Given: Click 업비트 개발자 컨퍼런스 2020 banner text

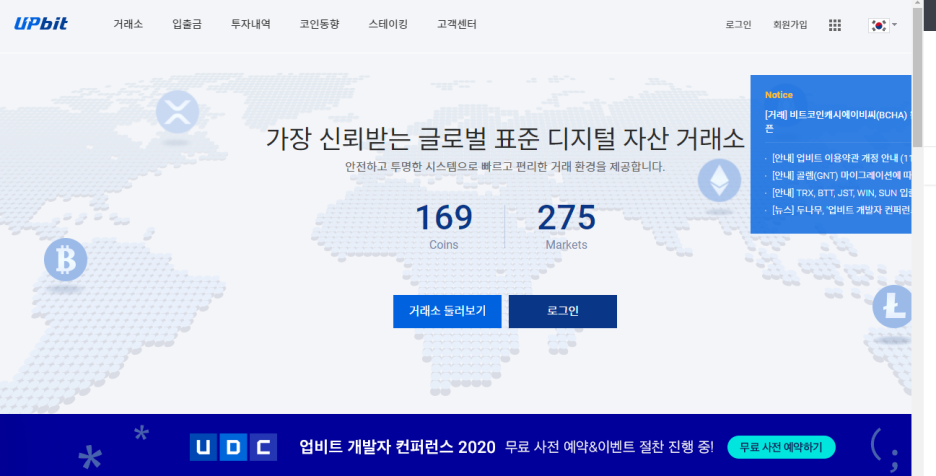Looking at the screenshot, I should point(398,447).
